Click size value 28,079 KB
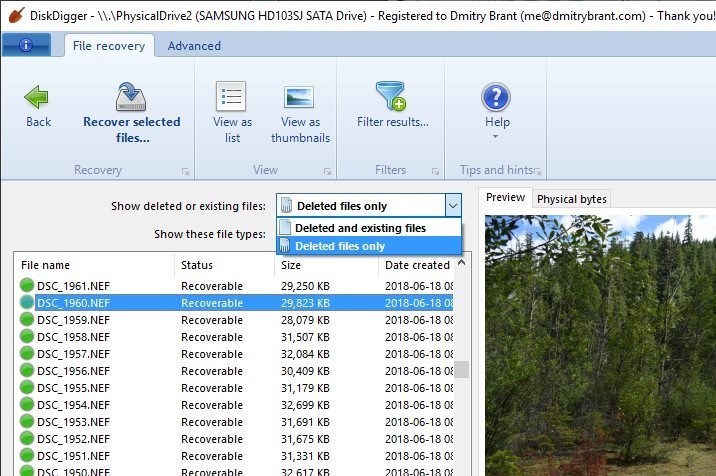The width and height of the screenshot is (716, 476). (305, 320)
